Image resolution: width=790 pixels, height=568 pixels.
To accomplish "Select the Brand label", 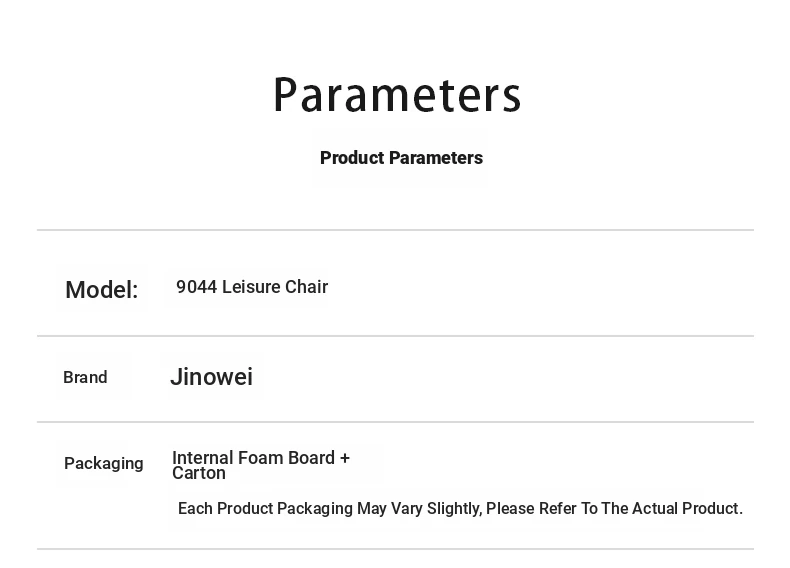I will tap(85, 377).
